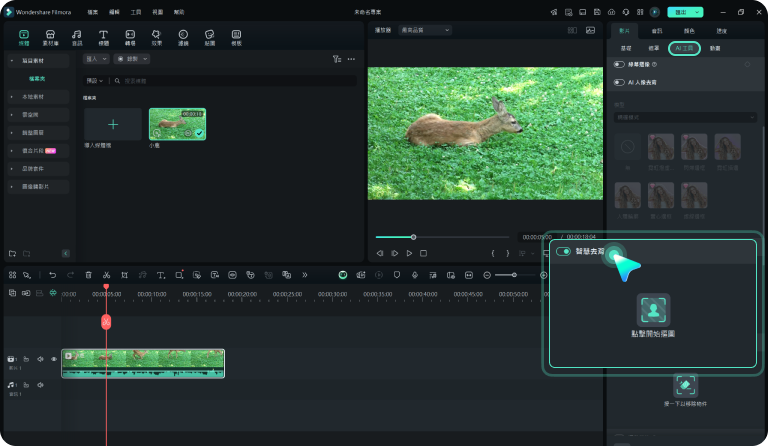Click the eraser remove-object icon
The height and width of the screenshot is (446, 768).
[x=685, y=386]
